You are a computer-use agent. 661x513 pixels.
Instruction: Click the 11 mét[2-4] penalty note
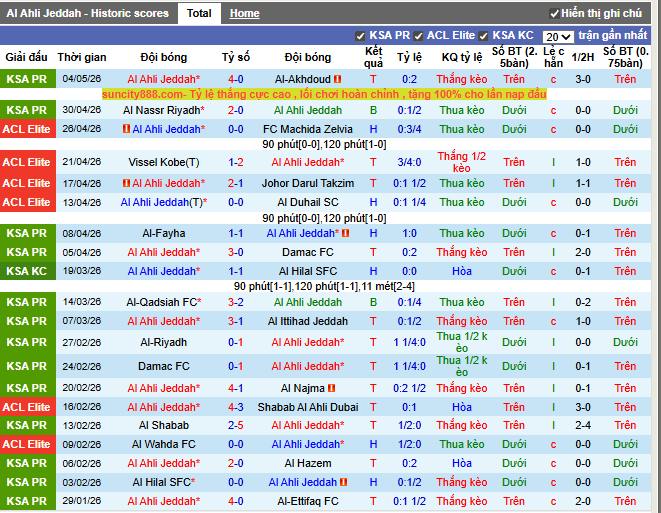[x=388, y=287]
